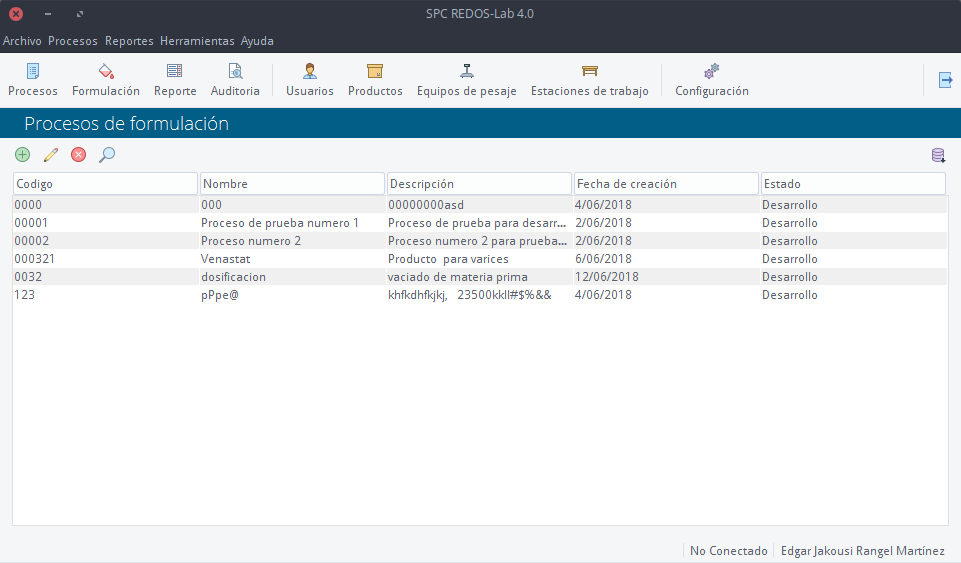
Task: Click the pencil edit icon
Action: [51, 154]
